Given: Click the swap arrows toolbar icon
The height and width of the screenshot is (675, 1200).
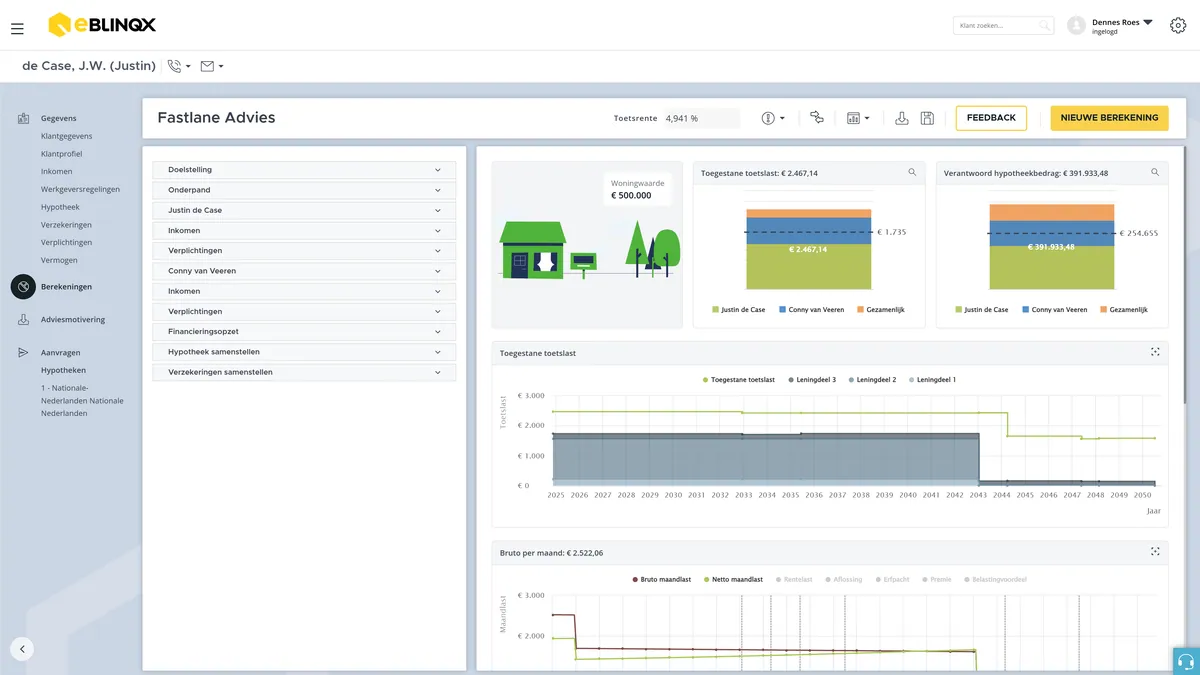Looking at the screenshot, I should pos(817,117).
